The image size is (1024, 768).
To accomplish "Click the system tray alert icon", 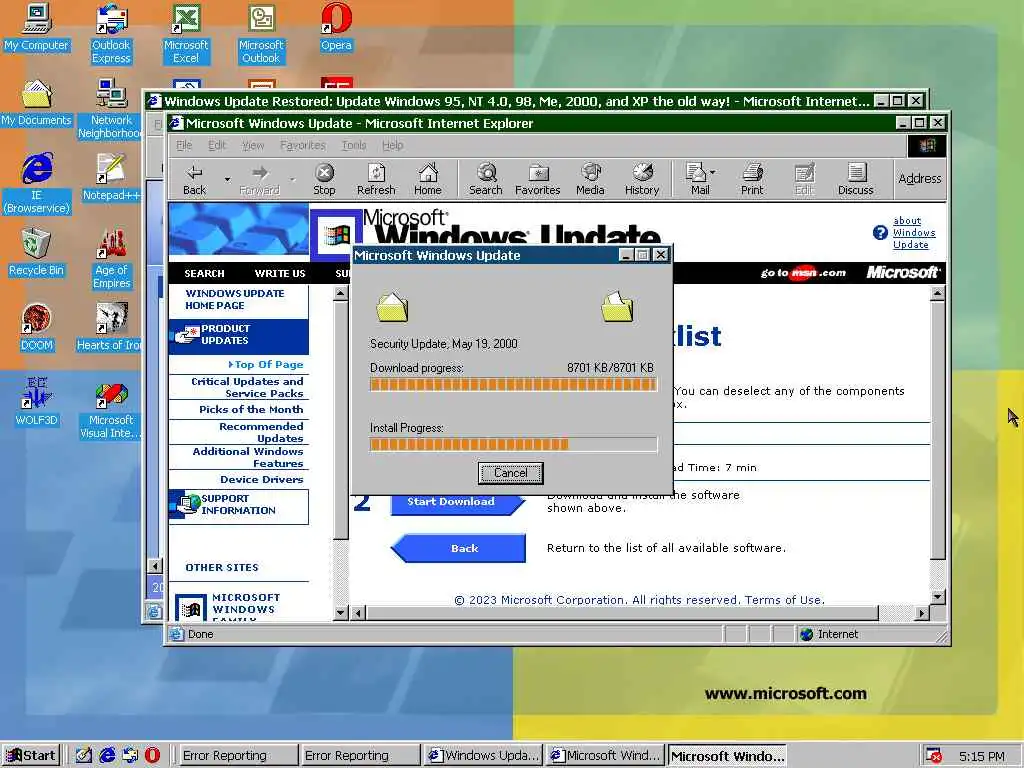I will (934, 756).
